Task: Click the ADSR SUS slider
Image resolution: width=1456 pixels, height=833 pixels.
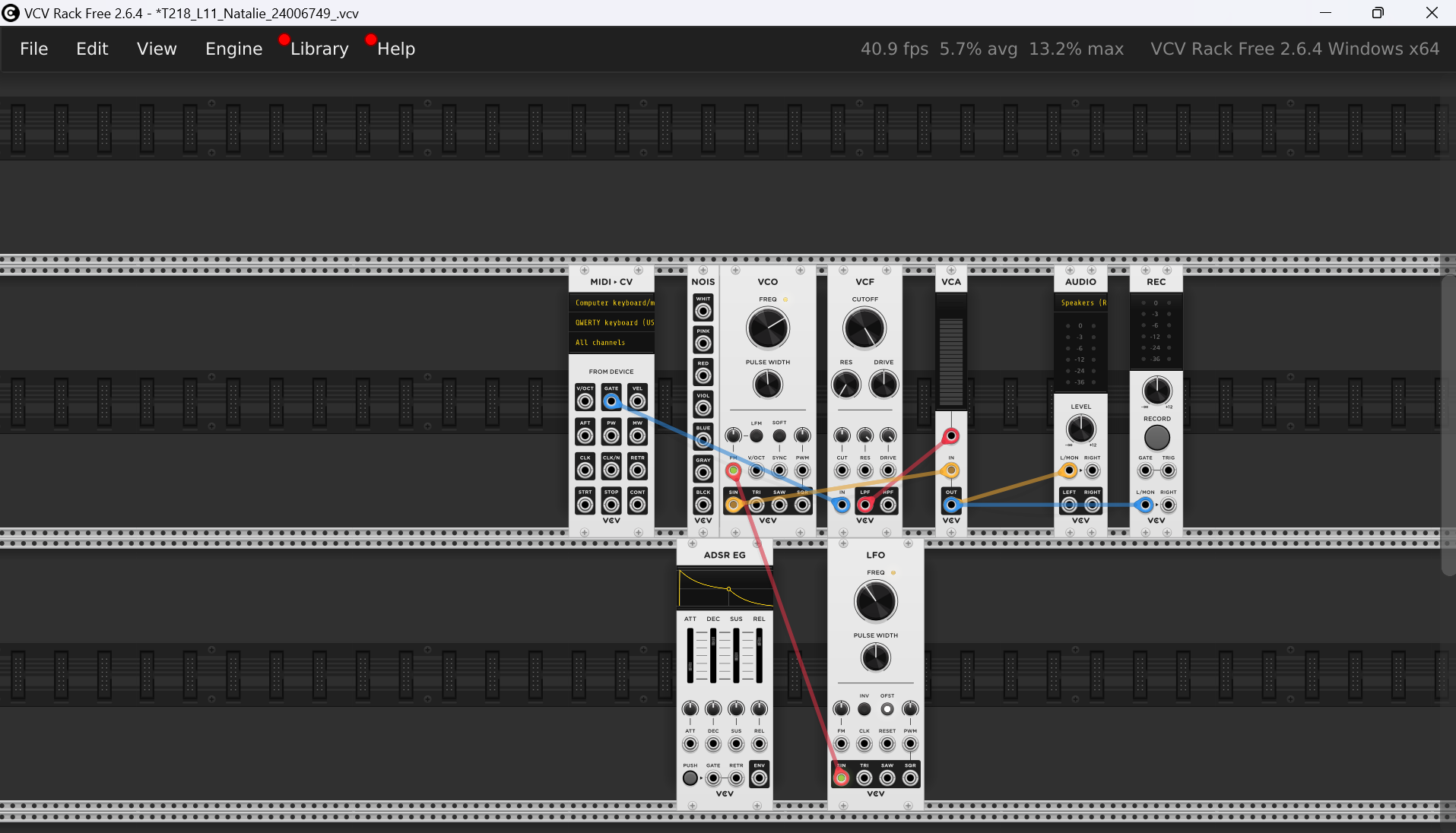Action: pyautogui.click(x=736, y=655)
